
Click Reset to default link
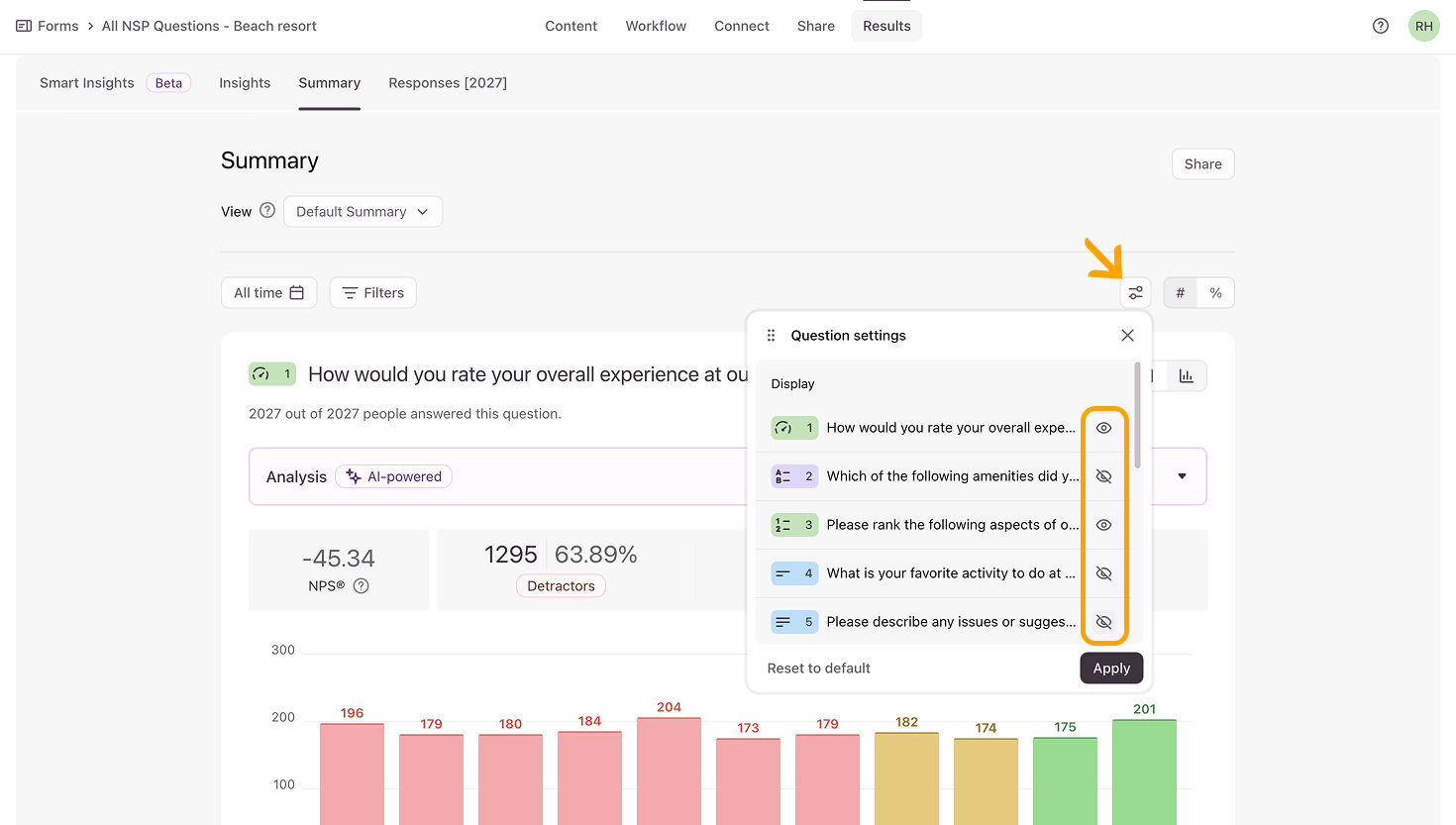[818, 669]
